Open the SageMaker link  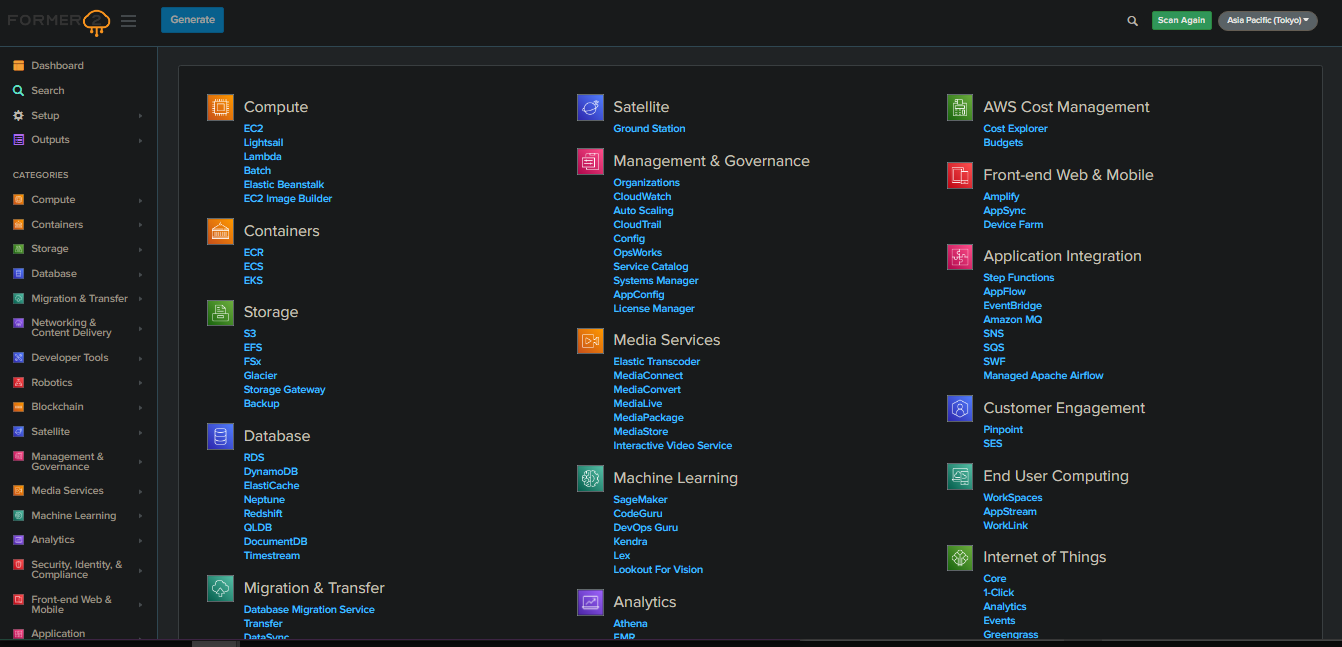point(640,500)
